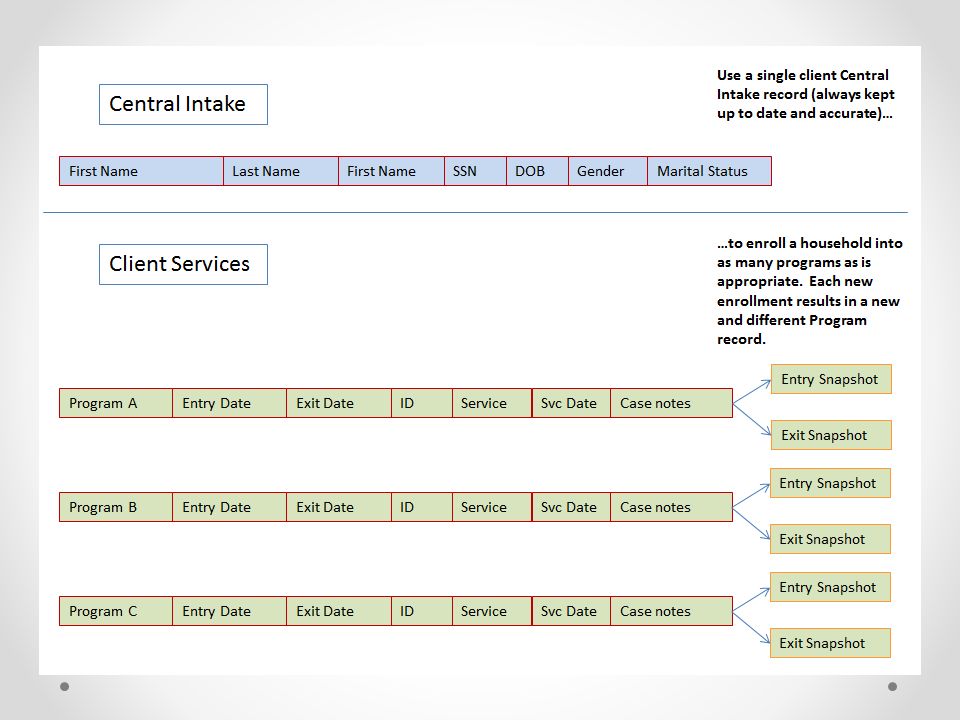Click the Program B cell
Screen dimensions: 960x720
(x=116, y=507)
